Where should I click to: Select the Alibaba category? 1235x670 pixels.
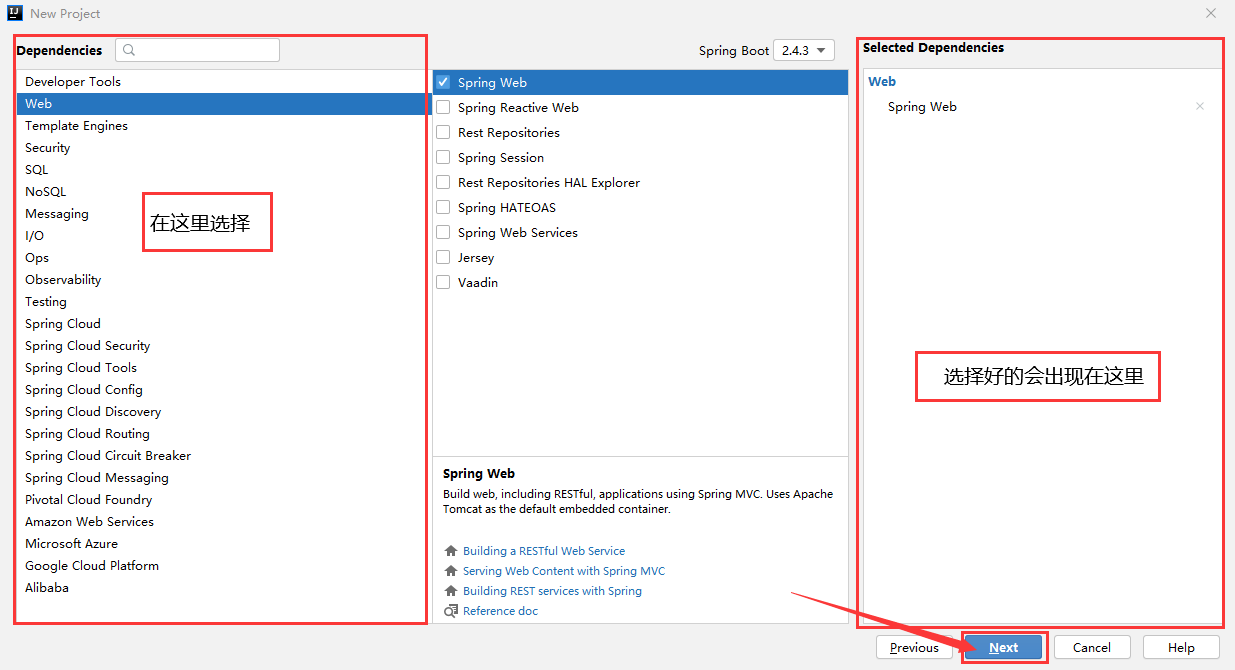tap(222, 588)
